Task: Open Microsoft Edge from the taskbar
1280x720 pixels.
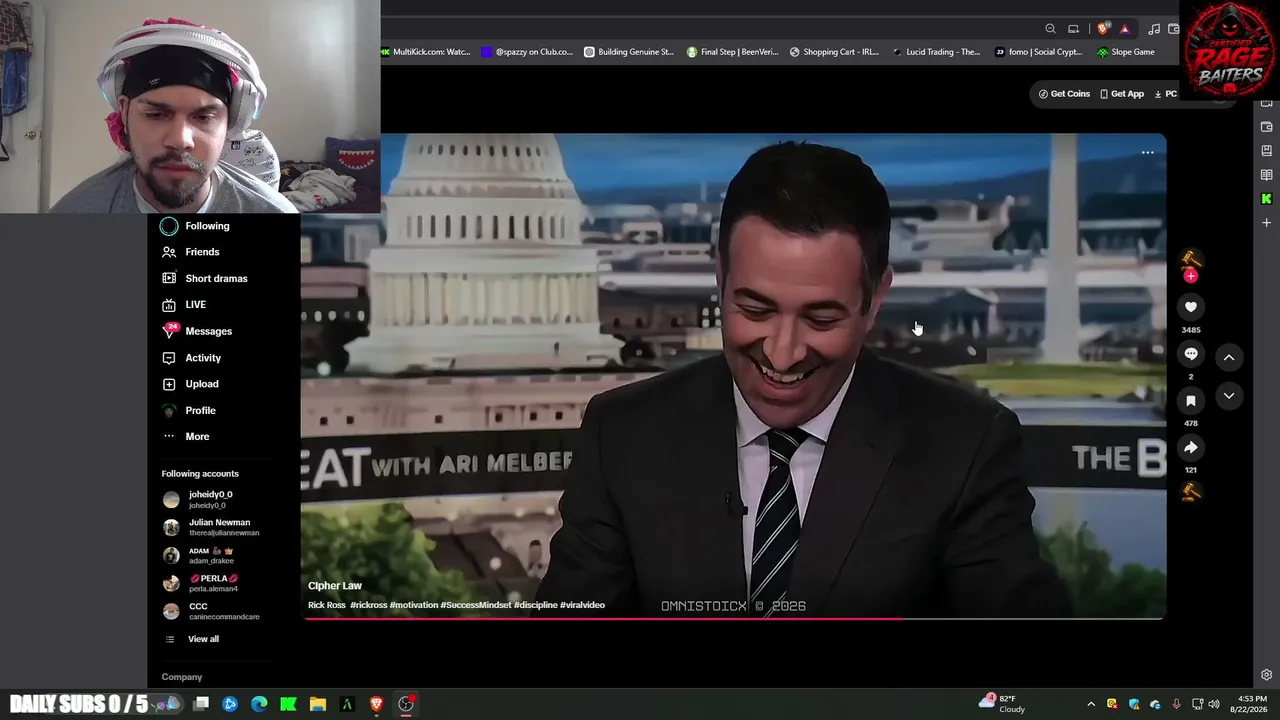Action: [259, 704]
